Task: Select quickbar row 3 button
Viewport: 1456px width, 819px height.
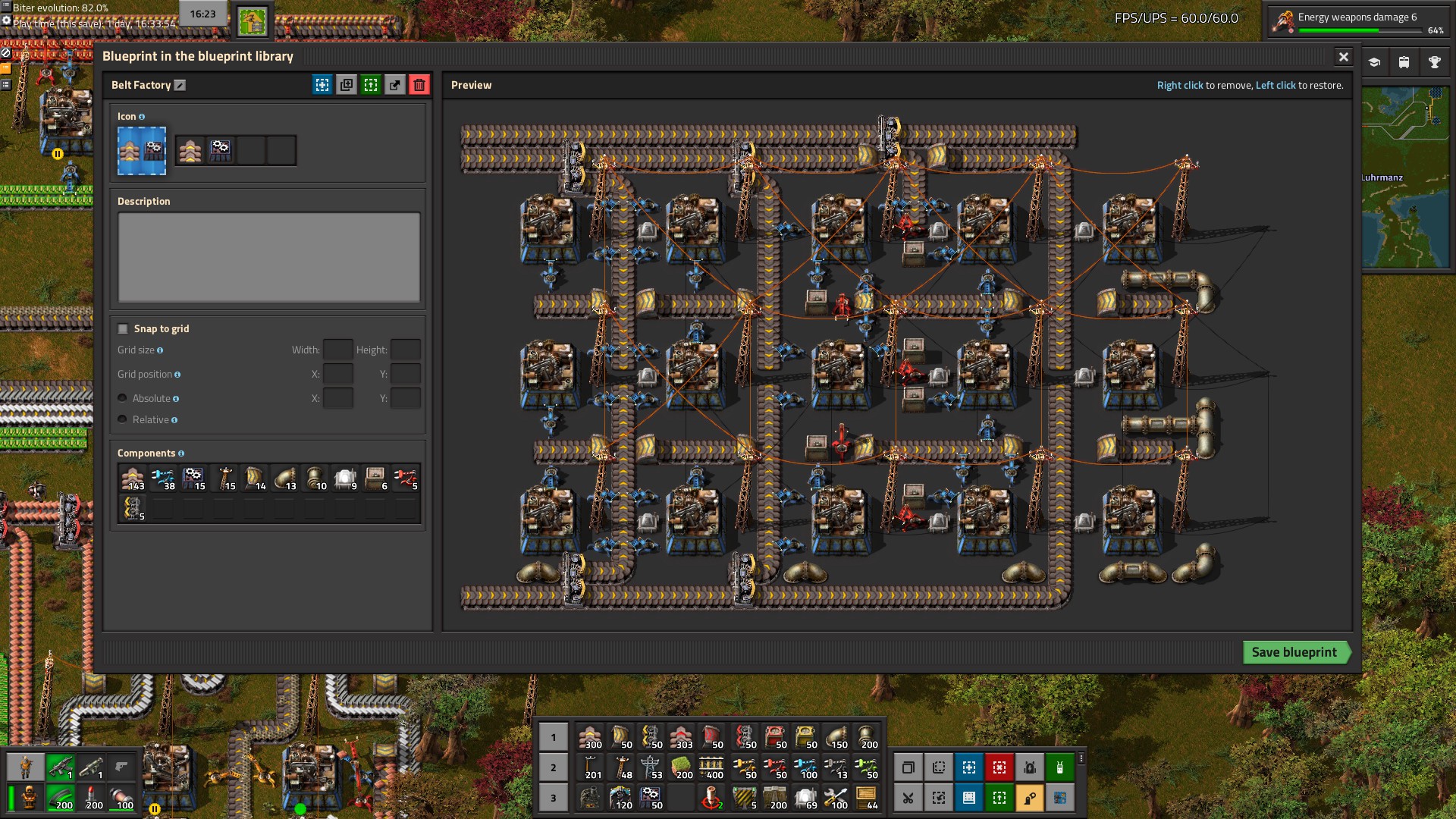Action: (x=554, y=798)
